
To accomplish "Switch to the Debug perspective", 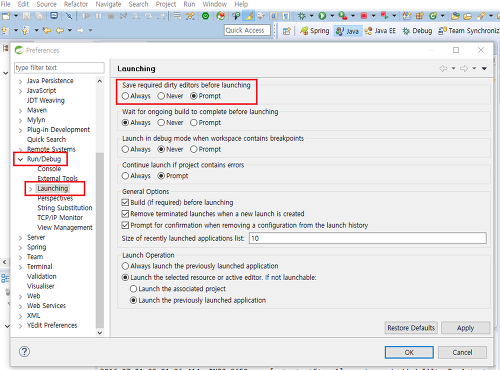I will tap(417, 31).
